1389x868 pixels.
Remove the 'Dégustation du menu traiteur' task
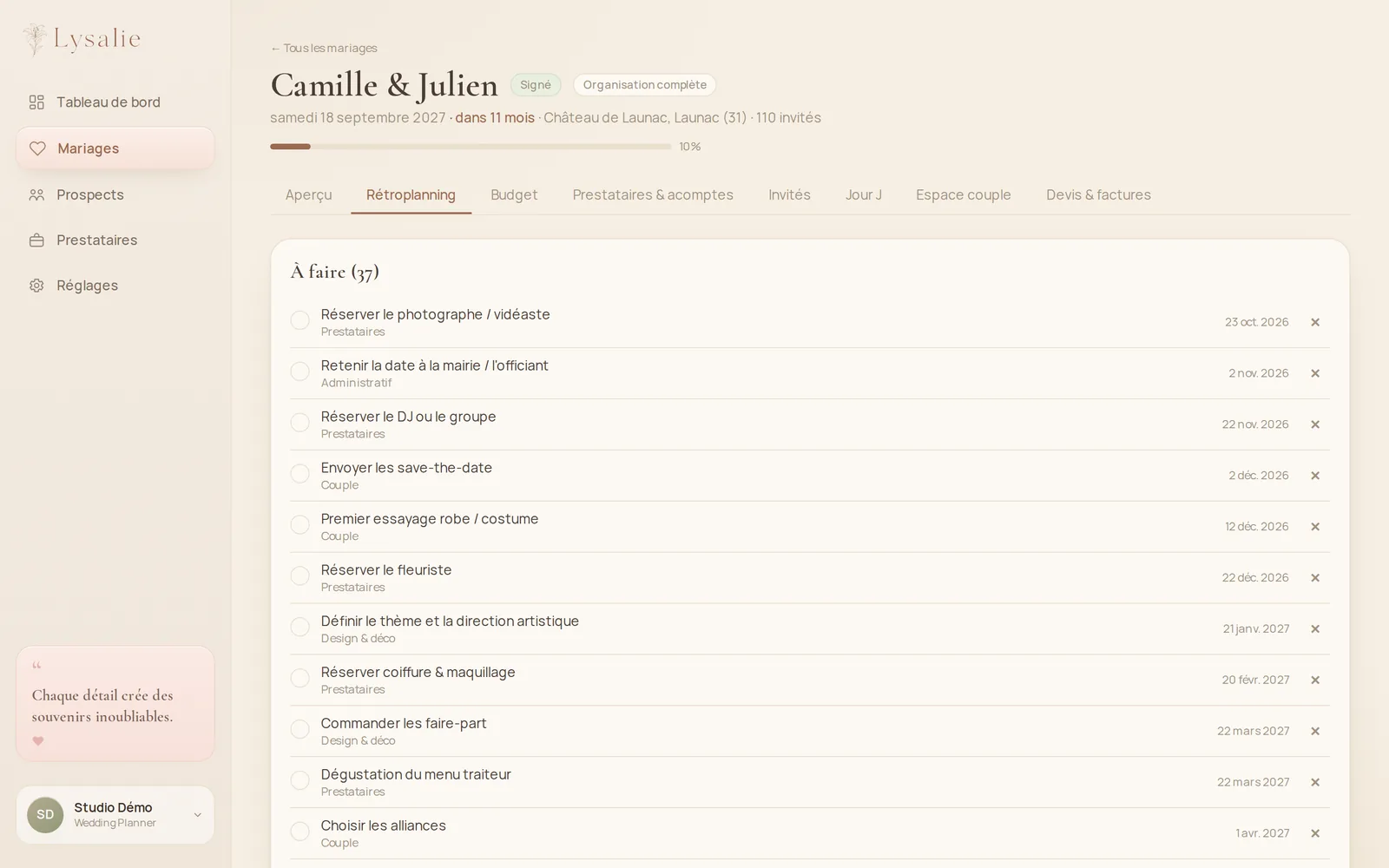coord(1315,783)
